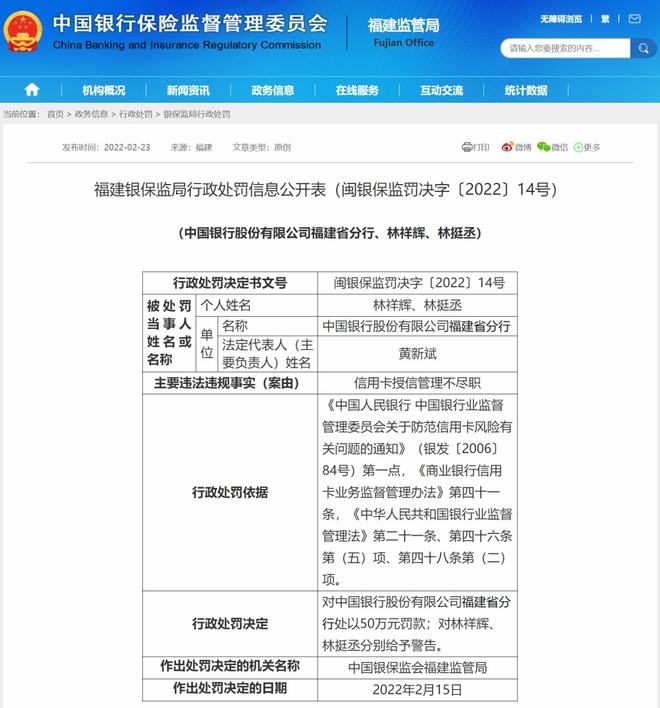Click cell 黄新斌

tap(418, 354)
